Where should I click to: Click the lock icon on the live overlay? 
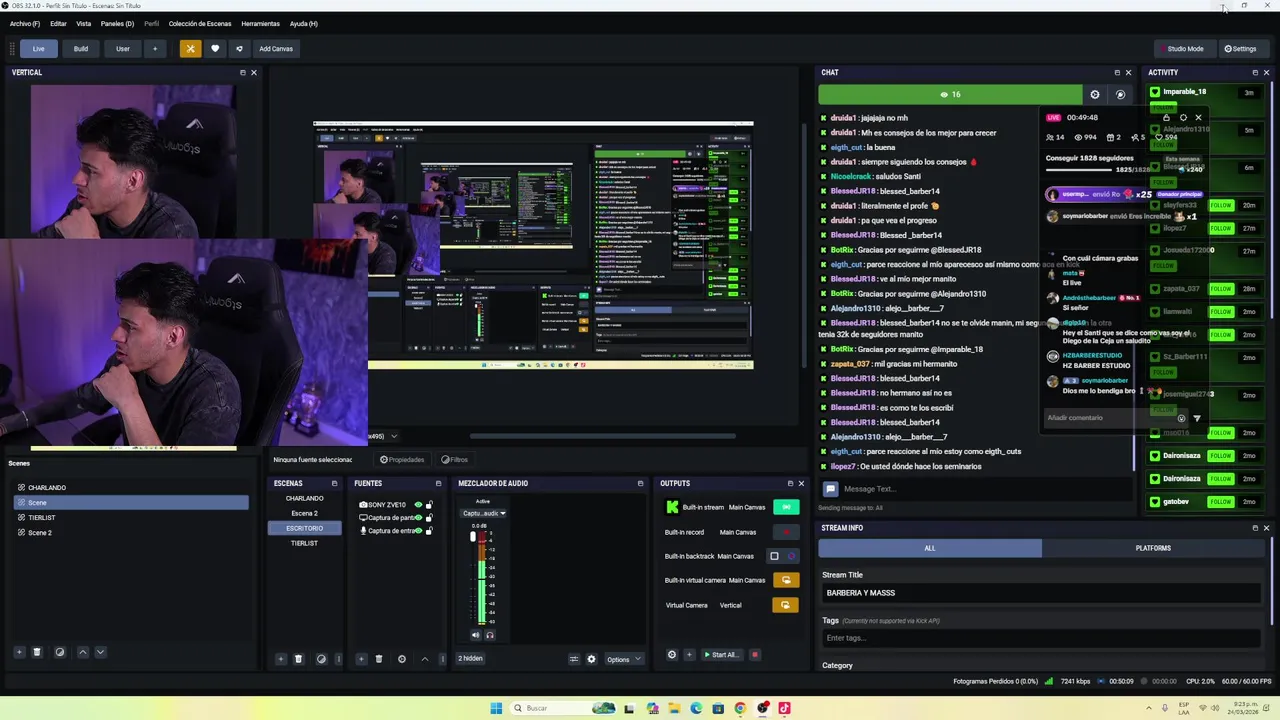tap(1166, 117)
